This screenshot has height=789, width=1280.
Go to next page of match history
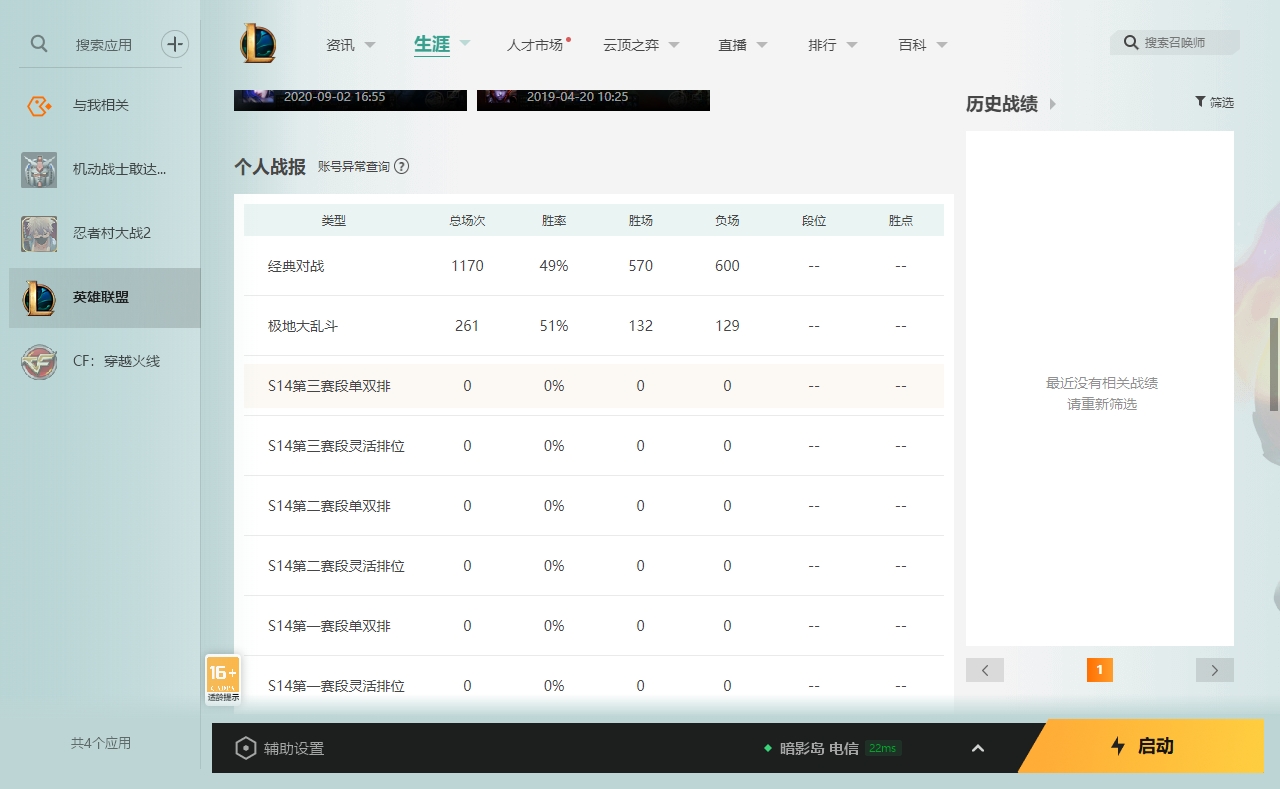click(x=1215, y=670)
